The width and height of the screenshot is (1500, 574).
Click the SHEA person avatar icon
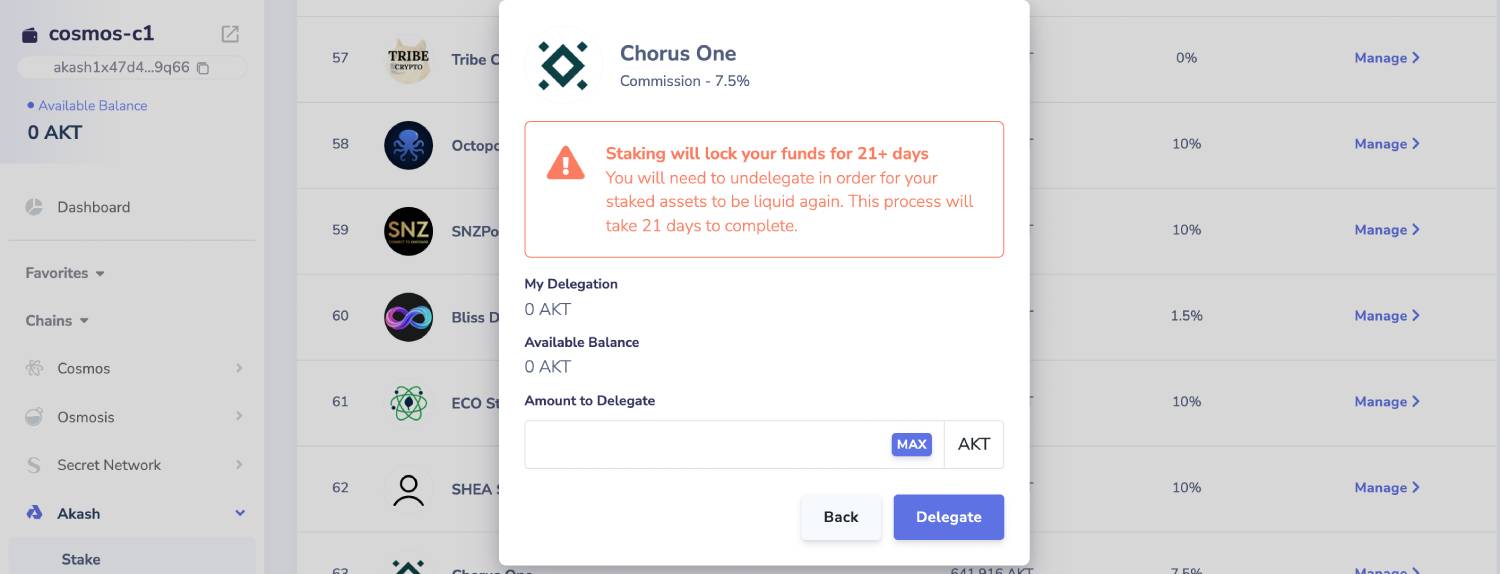click(x=408, y=489)
